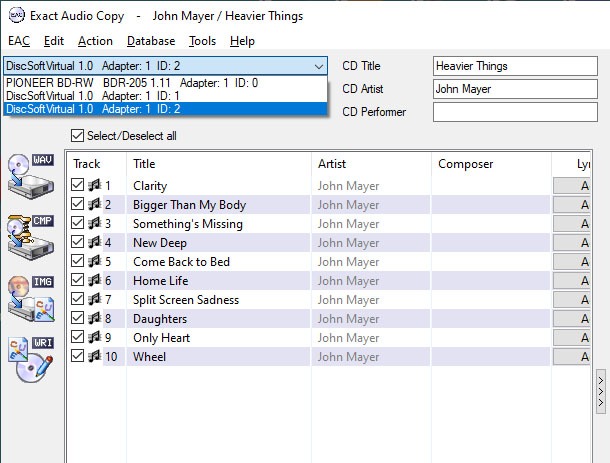Uncheck track 3 Something's Missing
Image resolution: width=610 pixels, height=463 pixels.
pos(77,223)
